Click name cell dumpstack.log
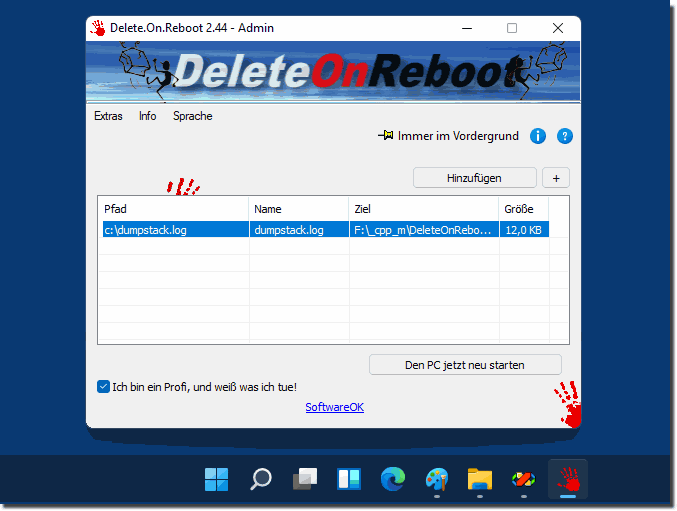This screenshot has height=511, width=677. (x=299, y=230)
